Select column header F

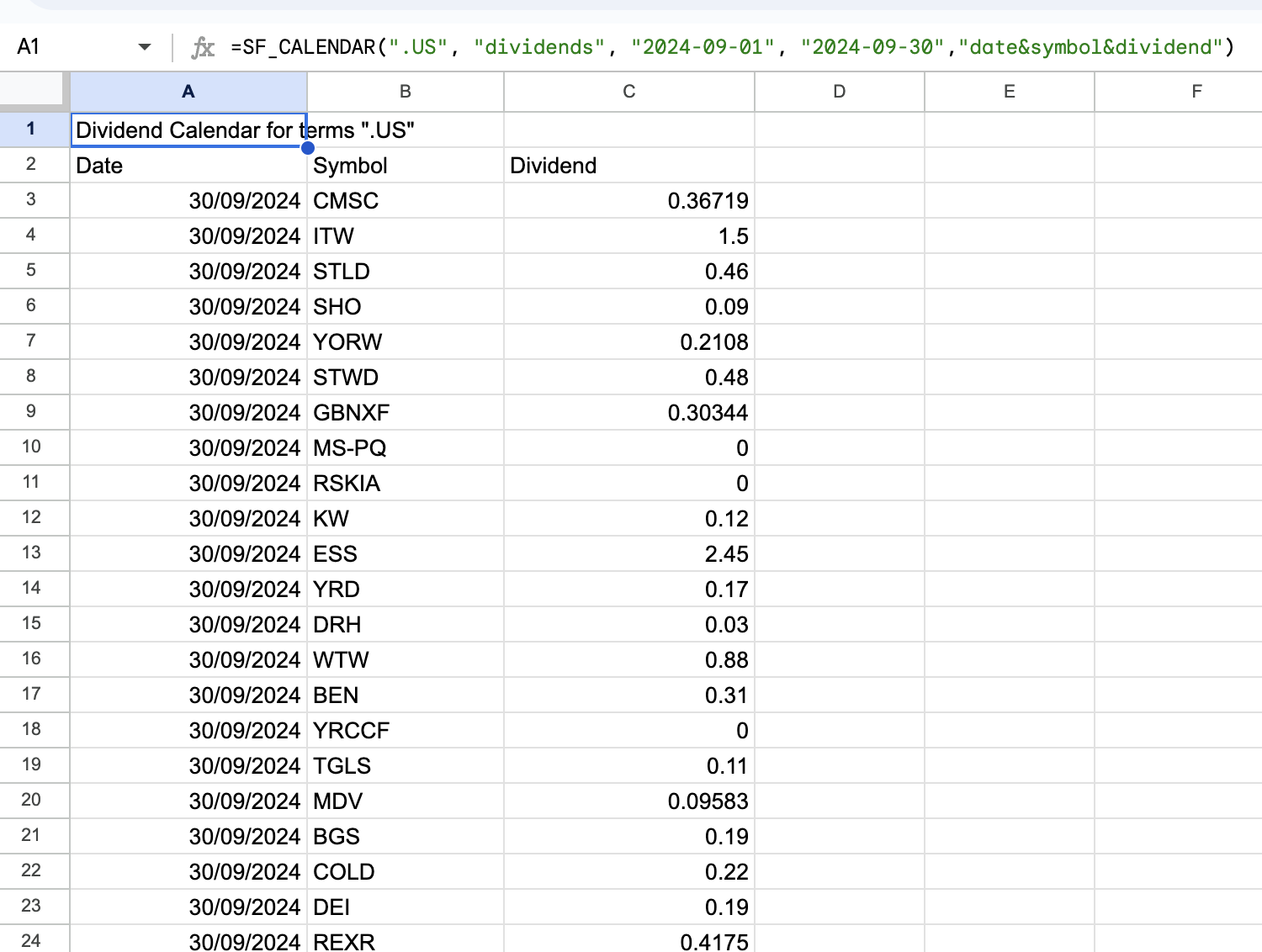[x=1196, y=92]
